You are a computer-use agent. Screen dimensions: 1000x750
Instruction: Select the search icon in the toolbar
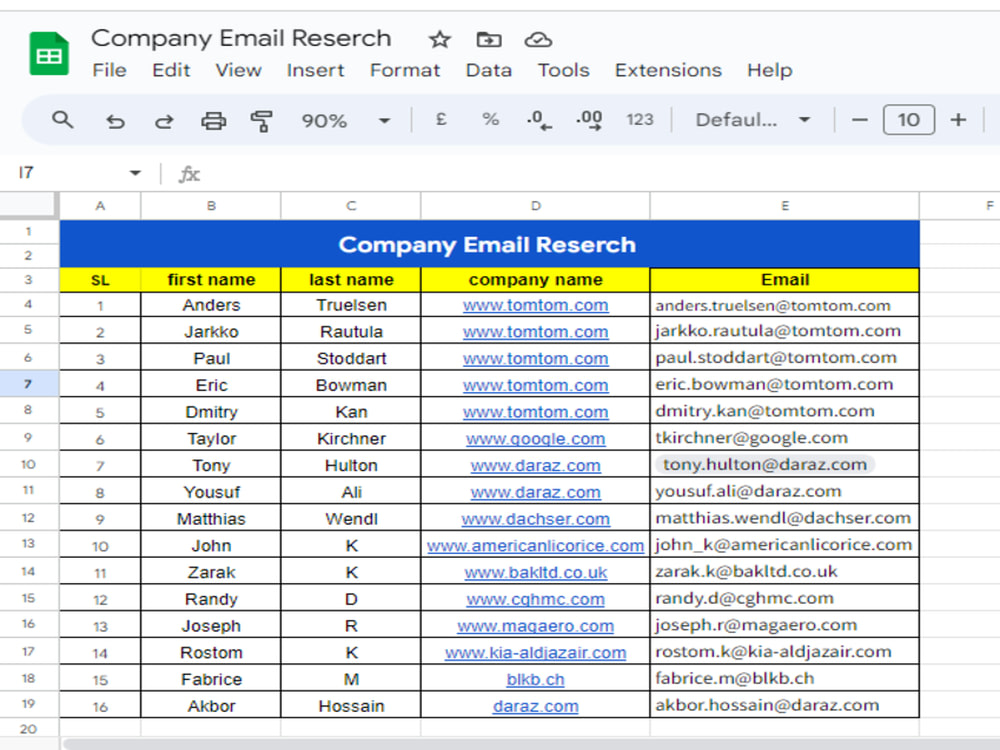coord(62,119)
